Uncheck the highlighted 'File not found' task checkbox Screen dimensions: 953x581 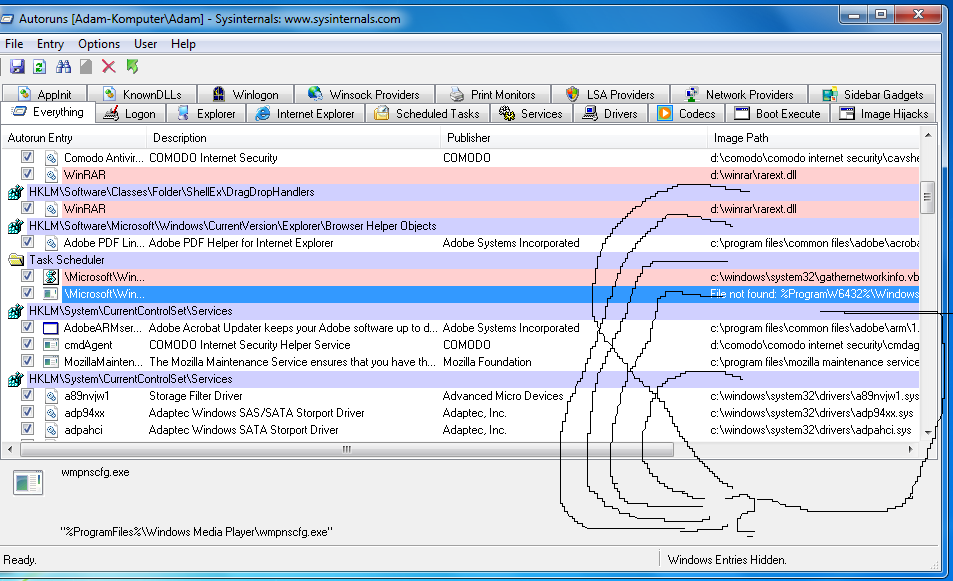click(27, 293)
